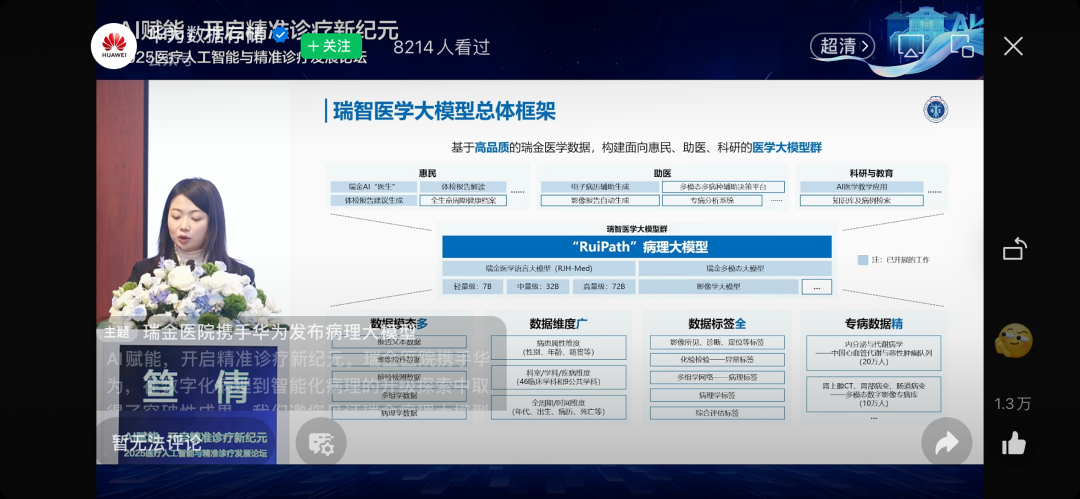Image resolution: width=1080 pixels, height=499 pixels.
Task: Tap the 主题 topic tag
Action: (116, 333)
